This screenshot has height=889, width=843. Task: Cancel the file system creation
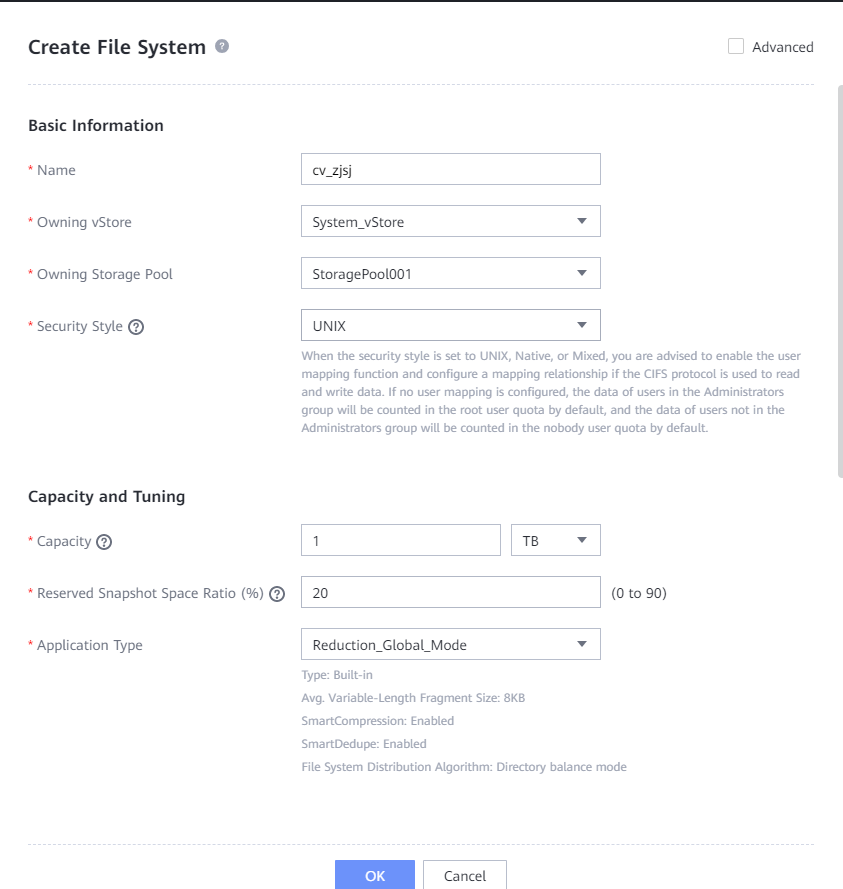coord(465,875)
